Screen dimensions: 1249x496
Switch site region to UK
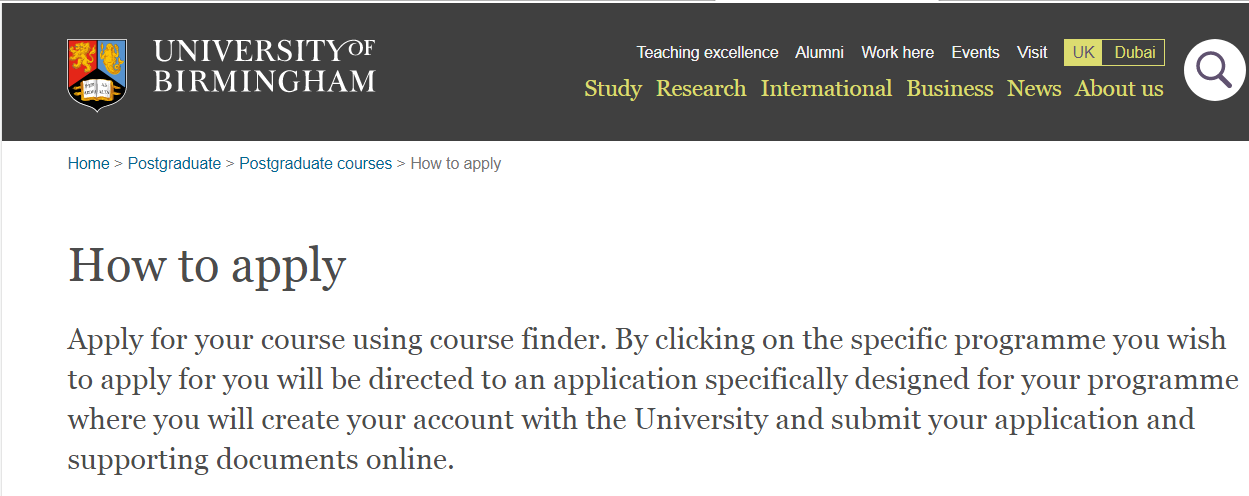1084,52
